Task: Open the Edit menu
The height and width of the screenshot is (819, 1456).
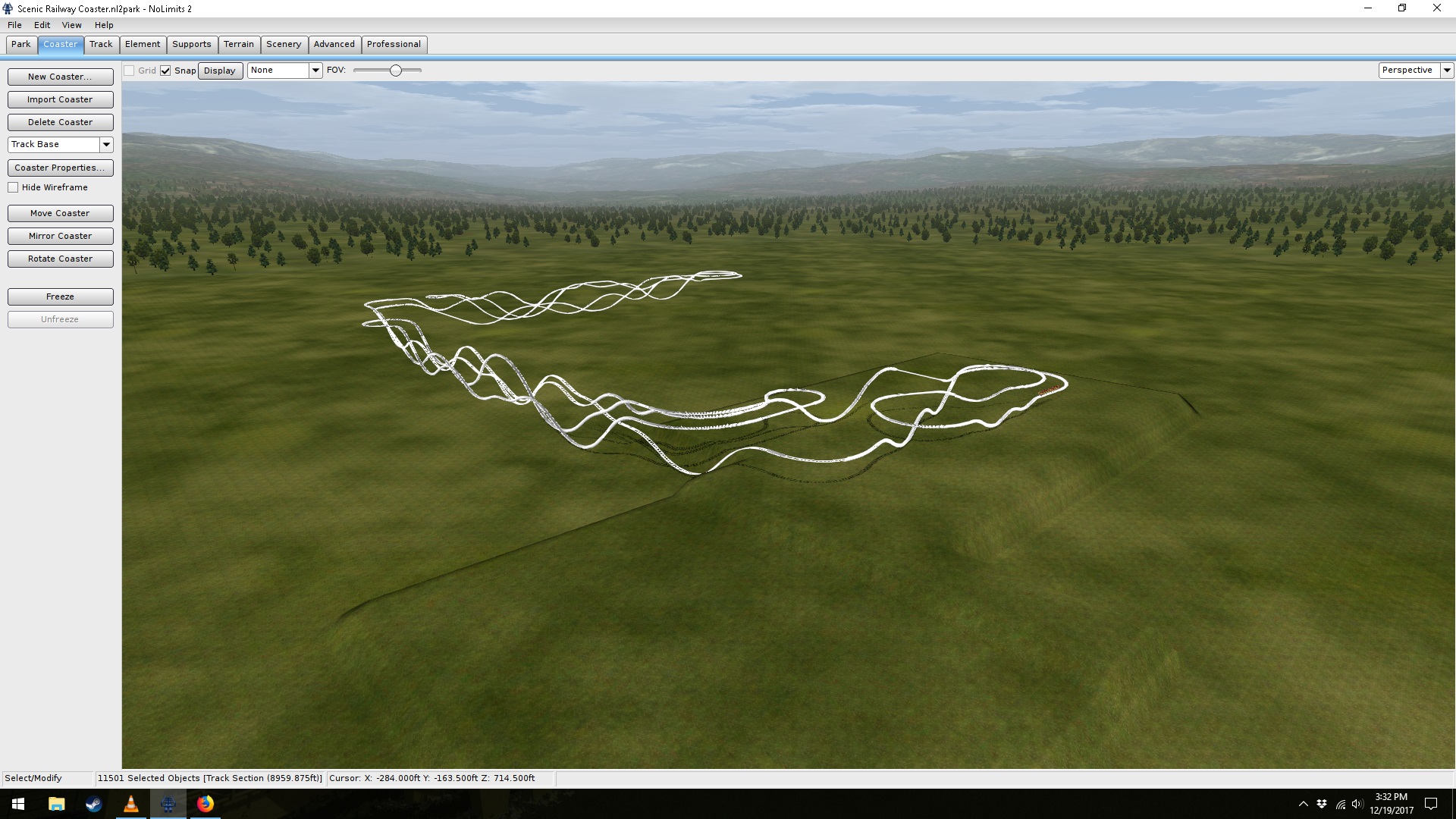Action: [x=42, y=25]
